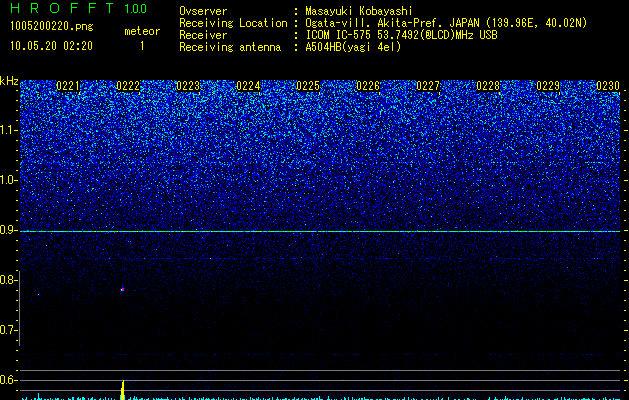Viewport: 629px width, 400px height.
Task: Click the HROFFT 1.0.0 title text
Action: click(x=78, y=8)
